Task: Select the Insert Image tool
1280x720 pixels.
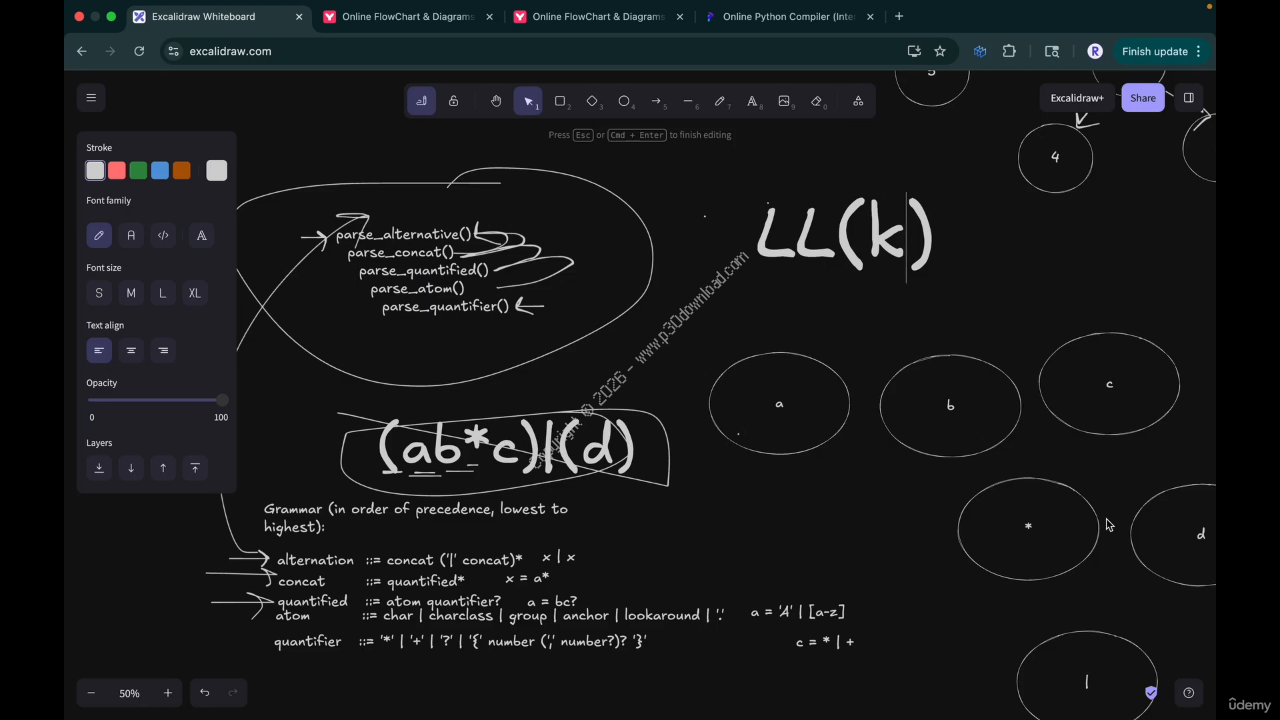Action: [x=784, y=101]
